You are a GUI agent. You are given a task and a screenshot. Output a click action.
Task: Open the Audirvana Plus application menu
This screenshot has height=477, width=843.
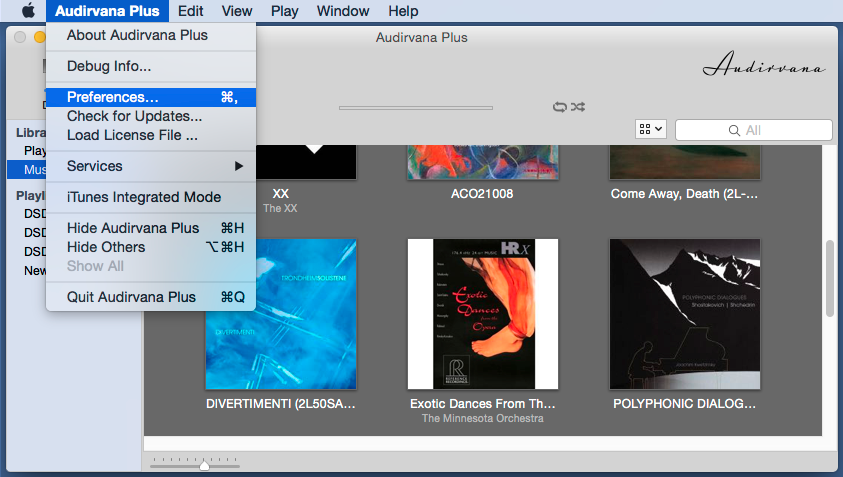pos(107,11)
